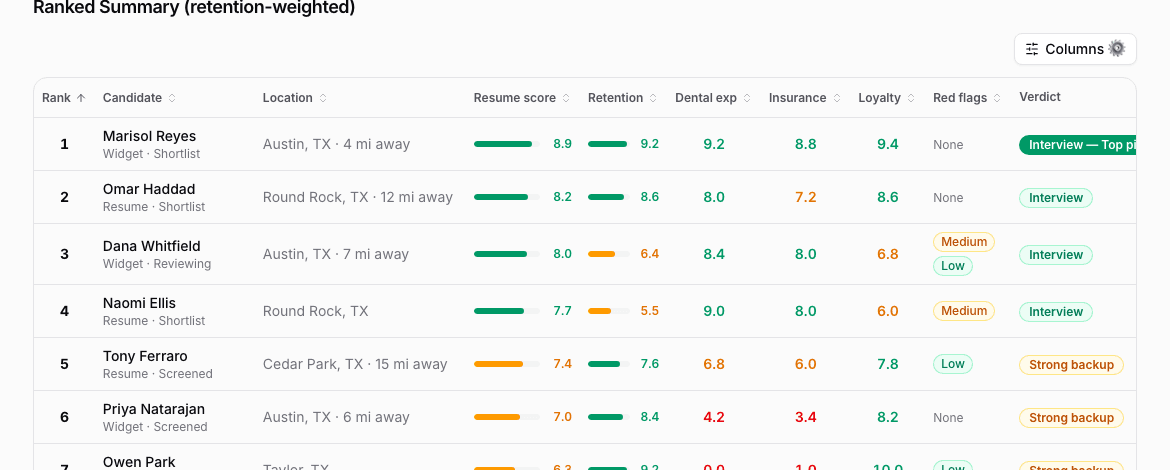This screenshot has height=470, width=1170.
Task: Click the Widget · Reviewing subtitle
Action: pos(157,264)
